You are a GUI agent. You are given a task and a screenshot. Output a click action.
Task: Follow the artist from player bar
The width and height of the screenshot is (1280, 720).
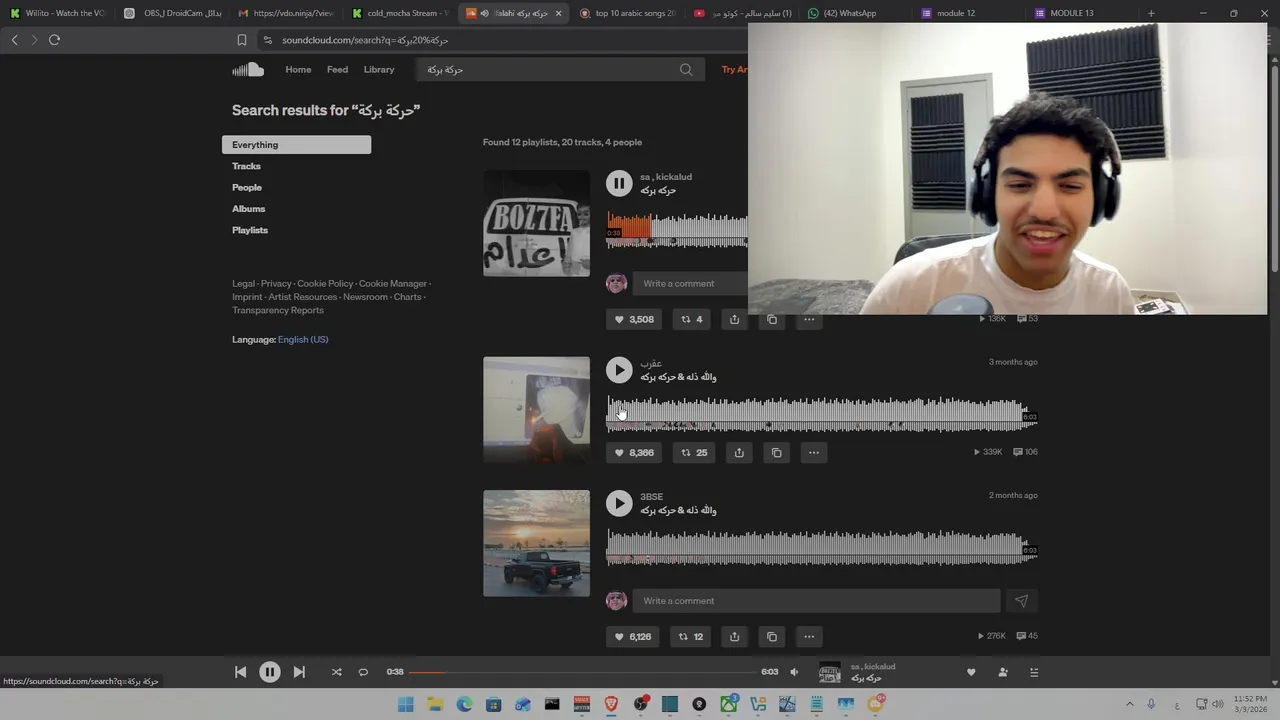point(1003,672)
